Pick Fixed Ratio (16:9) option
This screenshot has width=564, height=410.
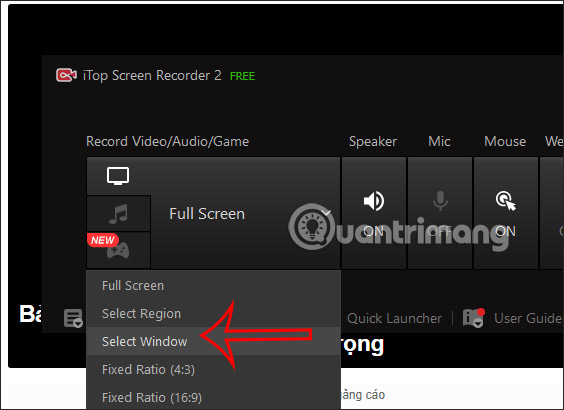coord(213,397)
